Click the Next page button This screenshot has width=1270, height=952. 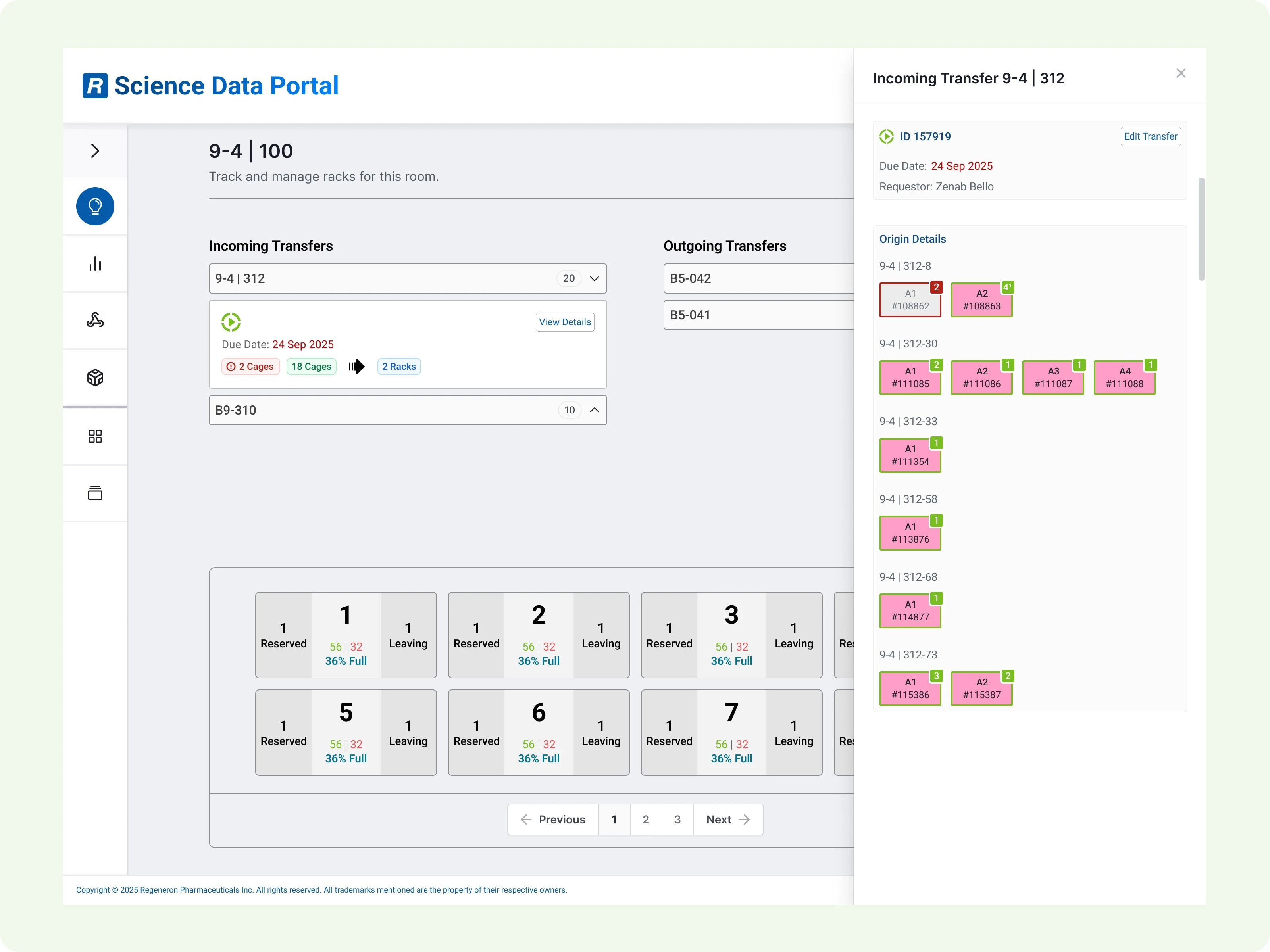tap(727, 820)
